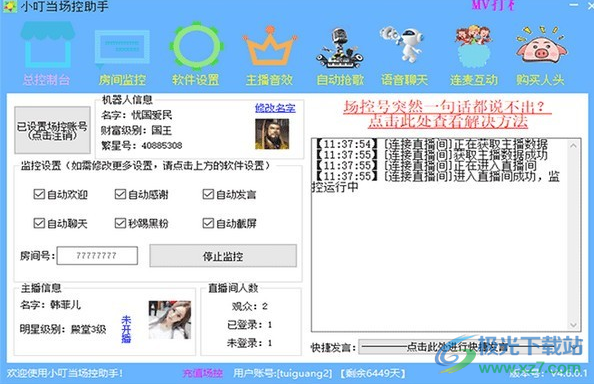This screenshot has width=594, height=384.
Task: Click the 房间号 input field
Action: point(97,256)
